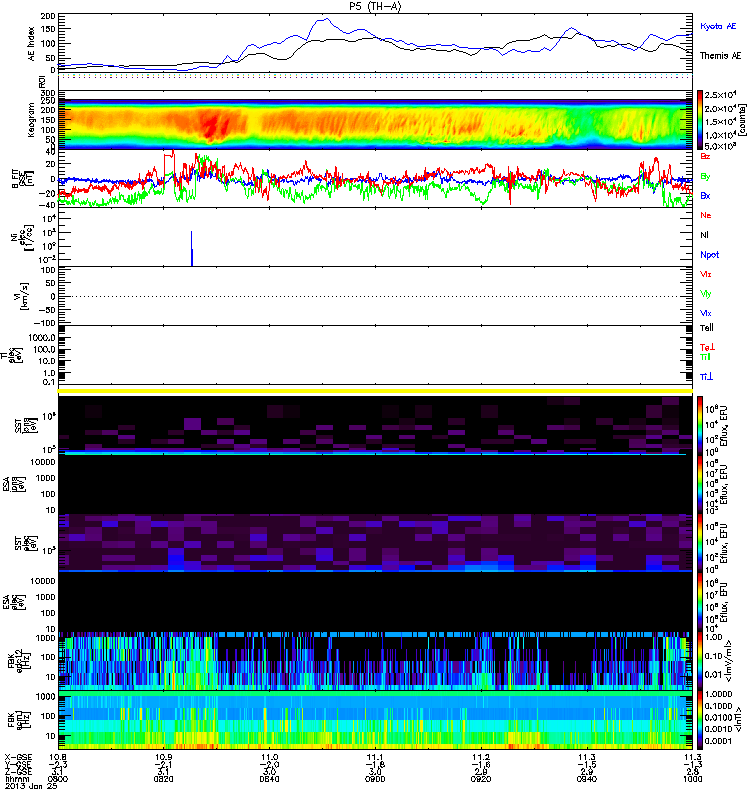Pick the black "Ni" legend label

click(x=705, y=235)
